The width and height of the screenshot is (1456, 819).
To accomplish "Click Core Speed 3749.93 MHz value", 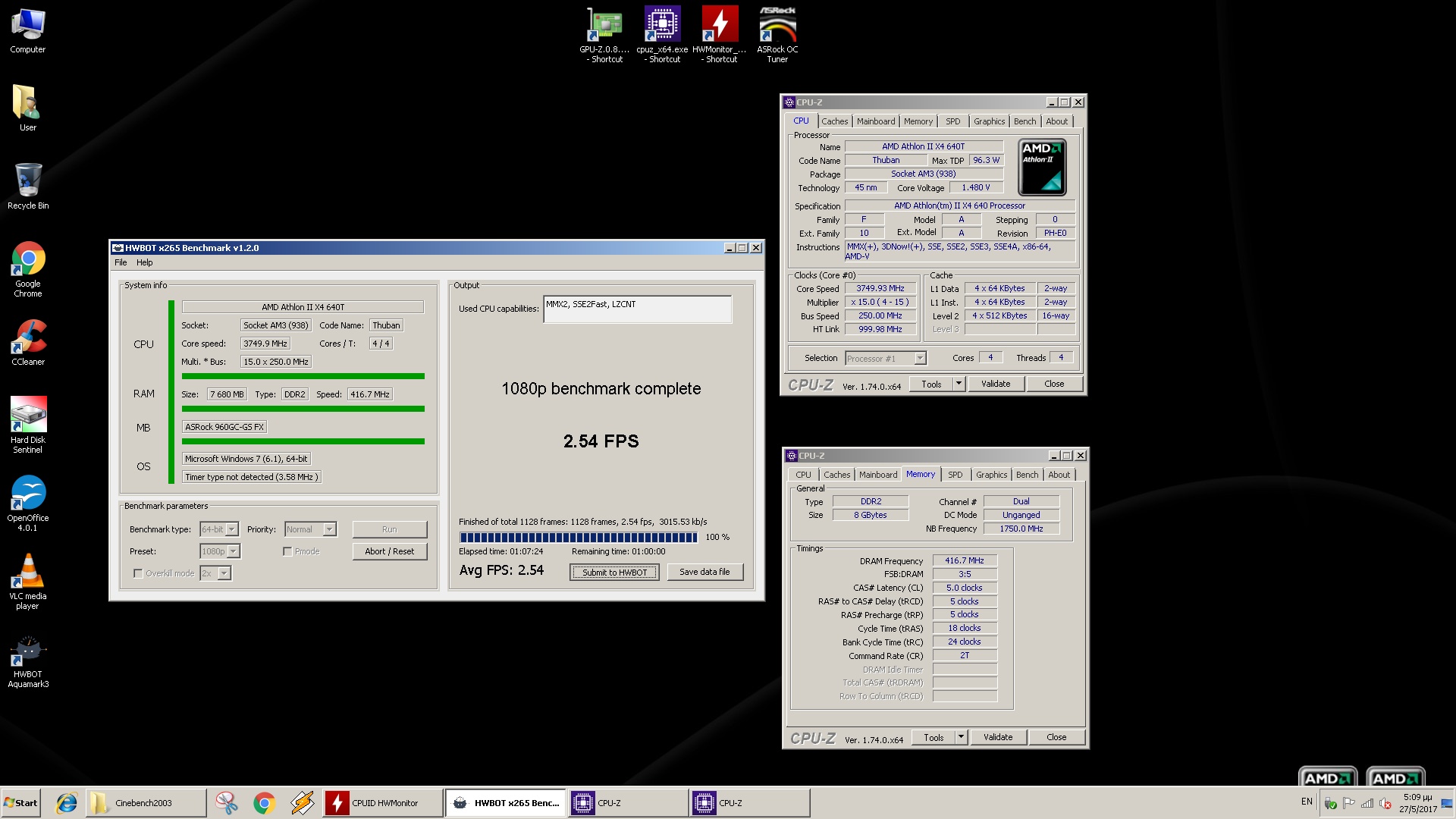I will [880, 289].
